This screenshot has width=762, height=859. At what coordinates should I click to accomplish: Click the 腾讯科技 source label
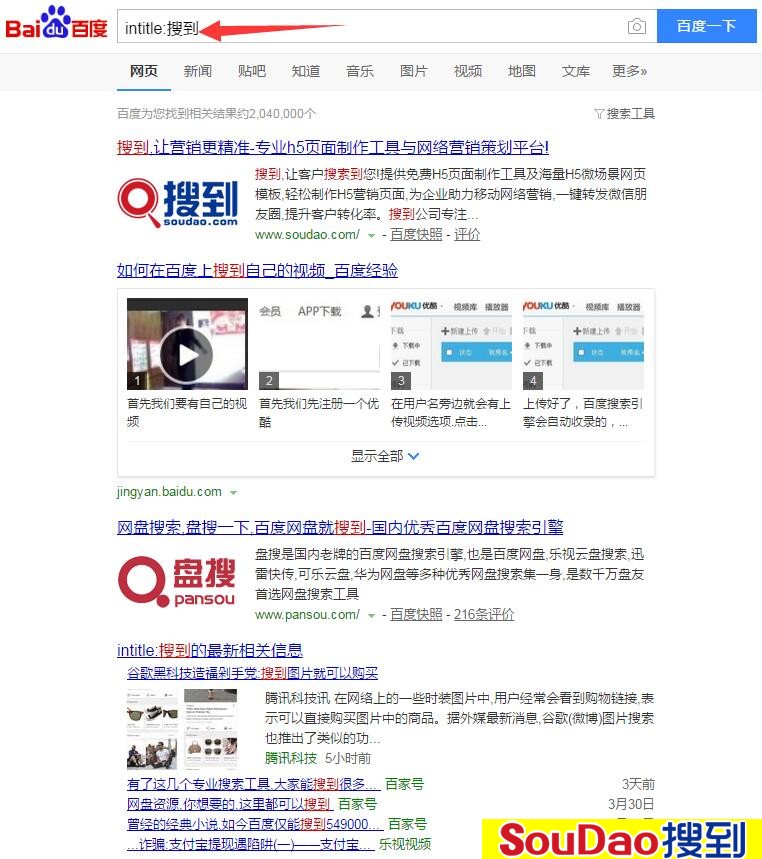tap(291, 758)
